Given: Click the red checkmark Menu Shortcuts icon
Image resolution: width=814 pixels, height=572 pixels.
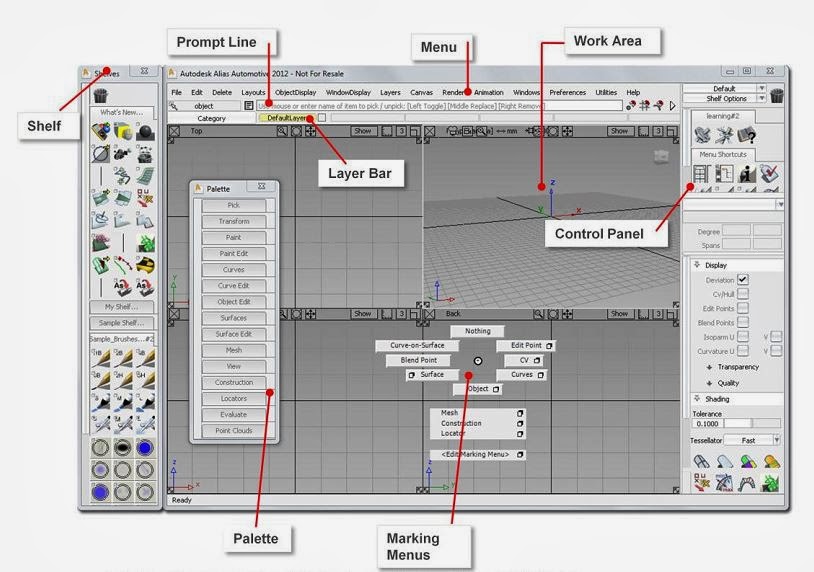Looking at the screenshot, I should point(769,174).
